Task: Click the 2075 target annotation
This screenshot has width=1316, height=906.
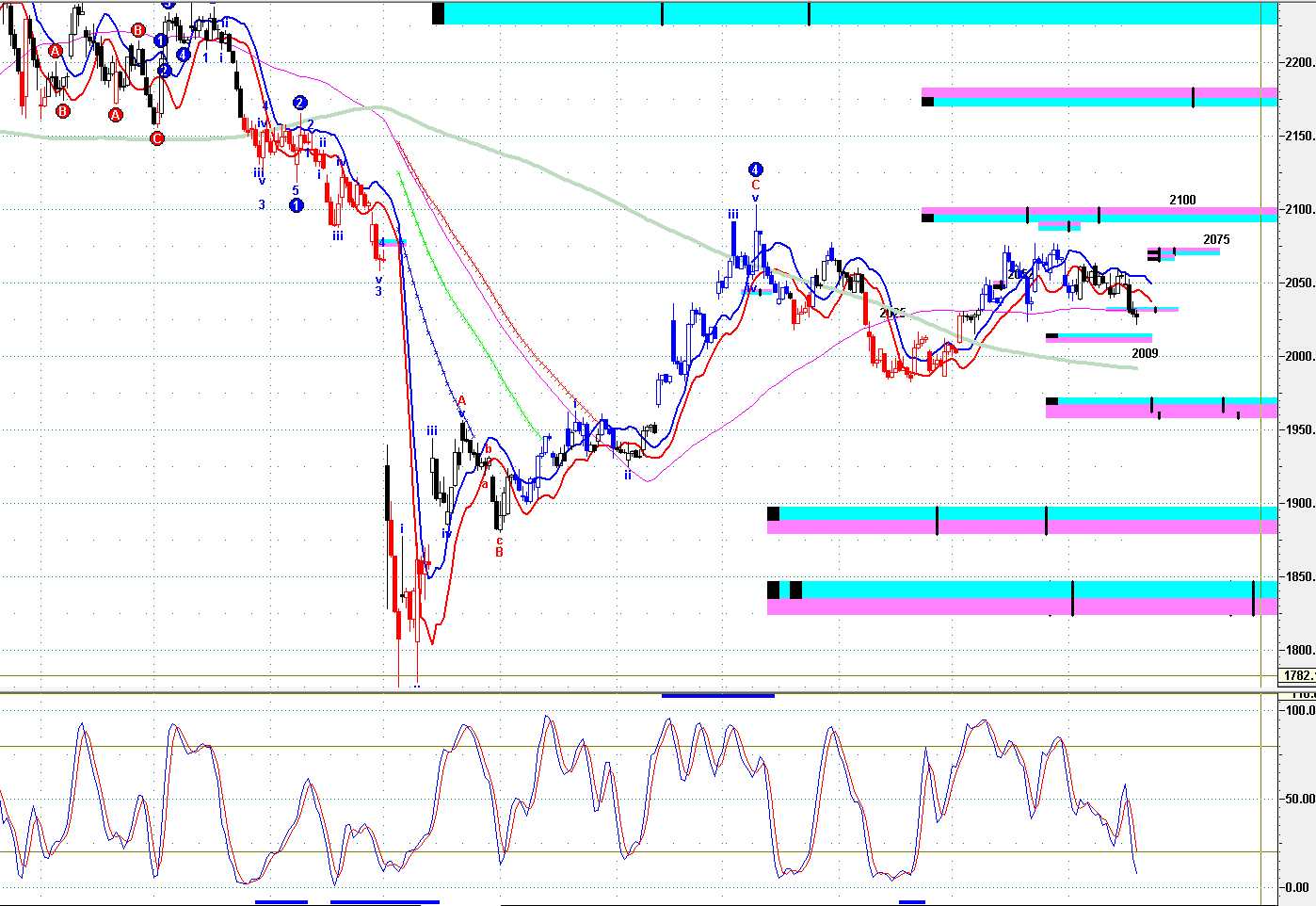Action: pyautogui.click(x=1216, y=239)
